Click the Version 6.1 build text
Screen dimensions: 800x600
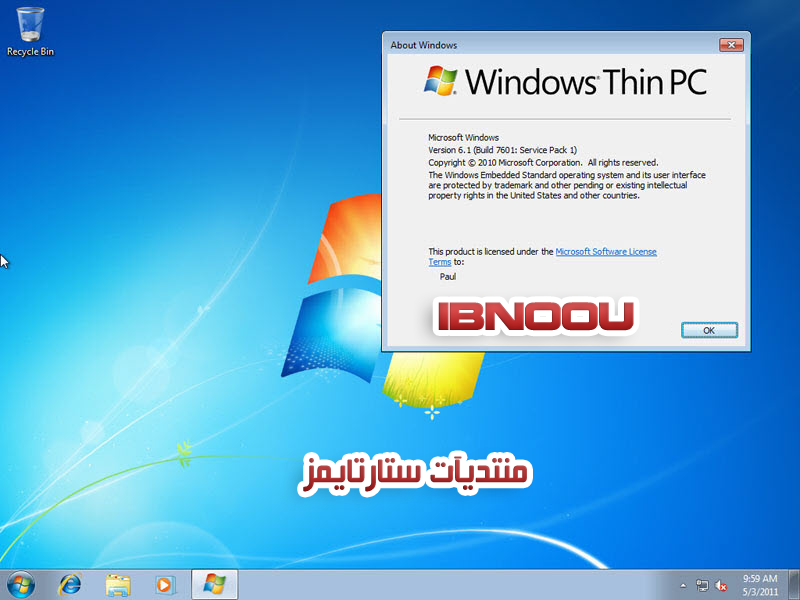click(x=502, y=150)
